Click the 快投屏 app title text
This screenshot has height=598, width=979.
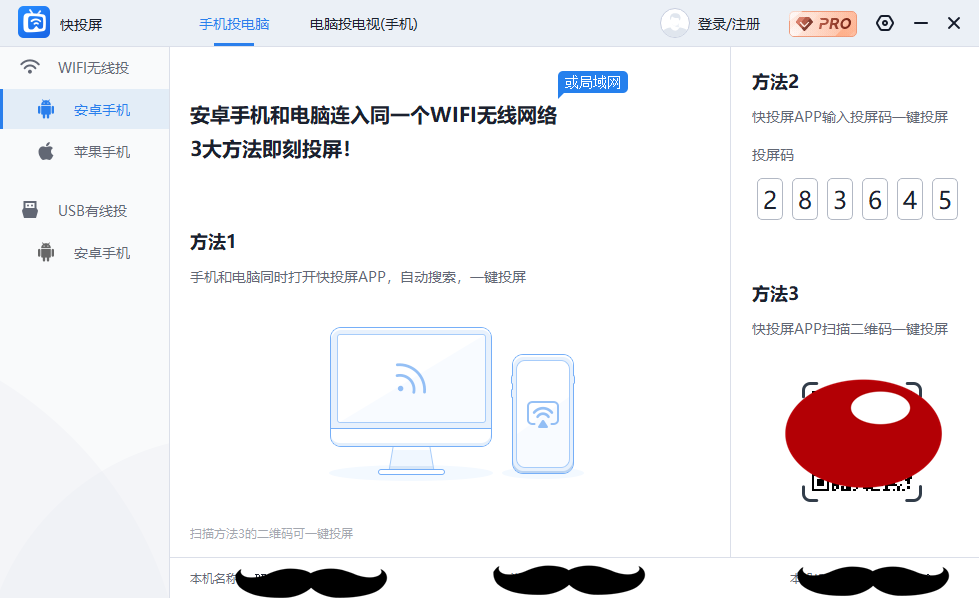coord(81,24)
